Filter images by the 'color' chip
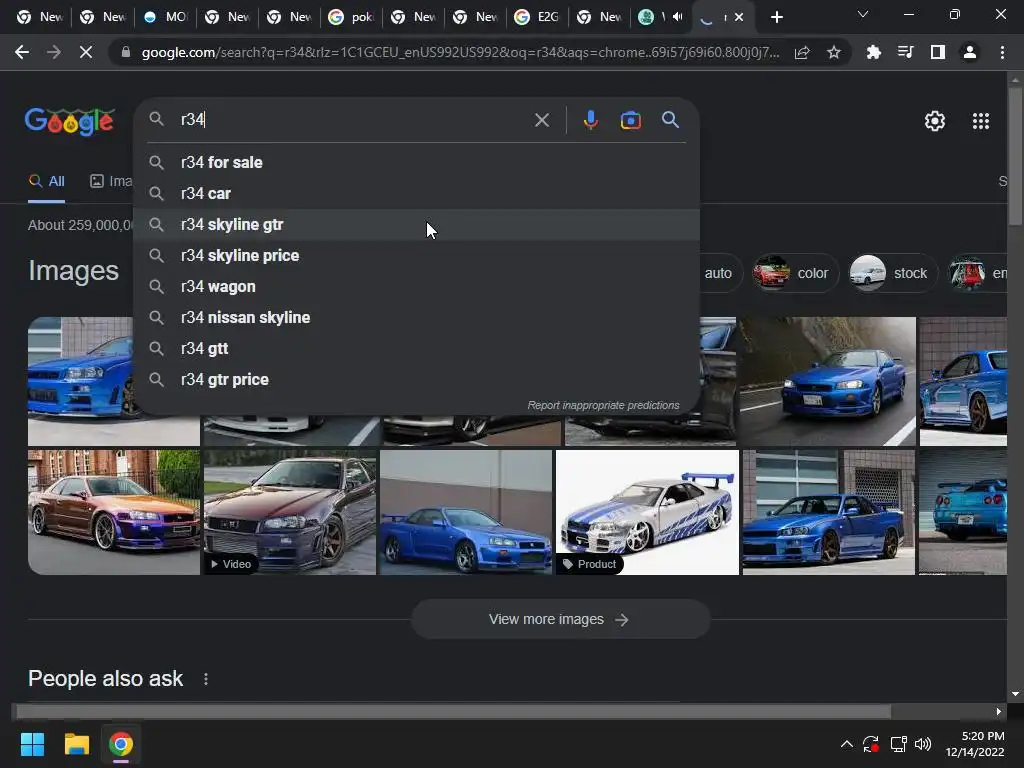The image size is (1024, 768). click(793, 273)
